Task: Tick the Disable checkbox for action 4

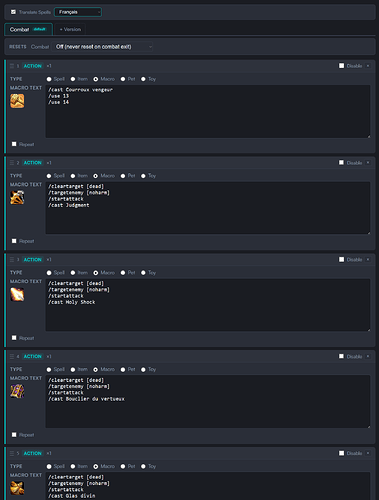Action: (x=341, y=356)
